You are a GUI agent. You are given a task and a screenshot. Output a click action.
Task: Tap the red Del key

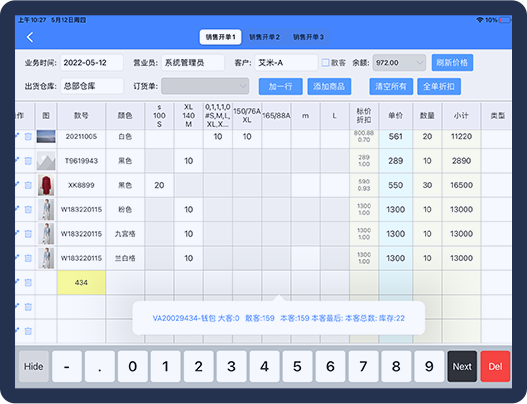tap(495, 366)
